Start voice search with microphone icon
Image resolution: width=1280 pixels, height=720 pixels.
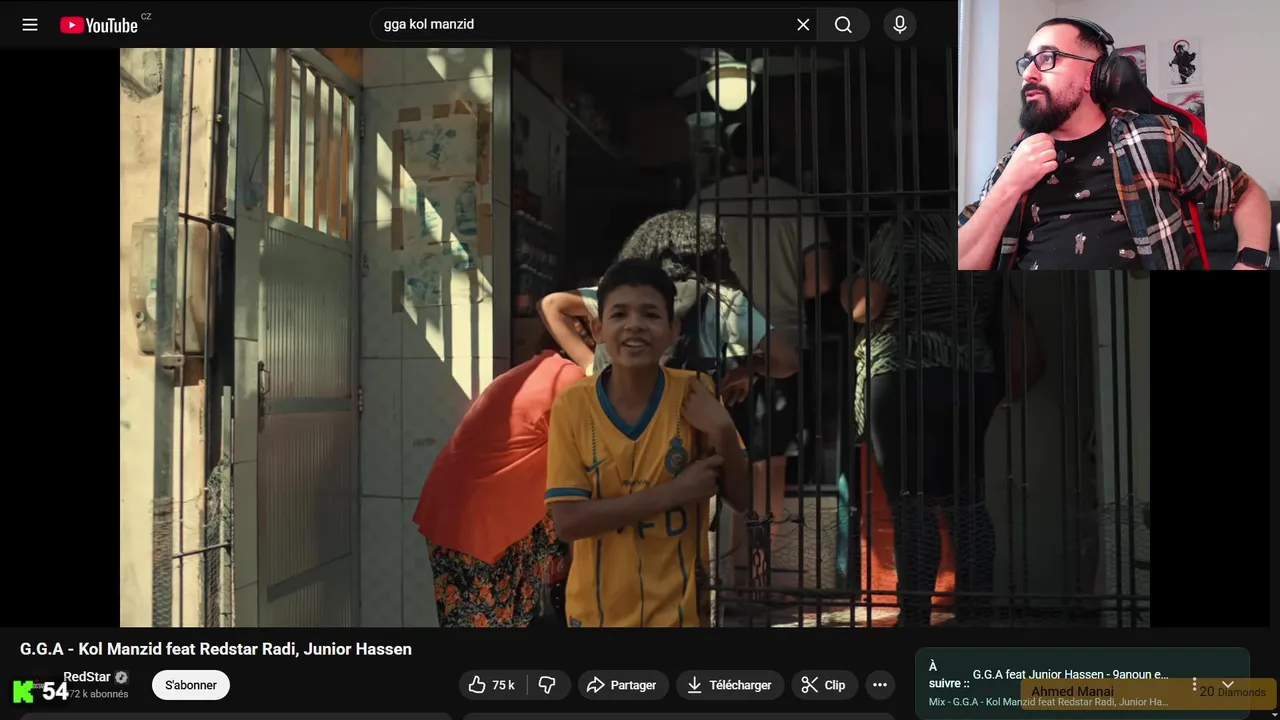coord(900,25)
